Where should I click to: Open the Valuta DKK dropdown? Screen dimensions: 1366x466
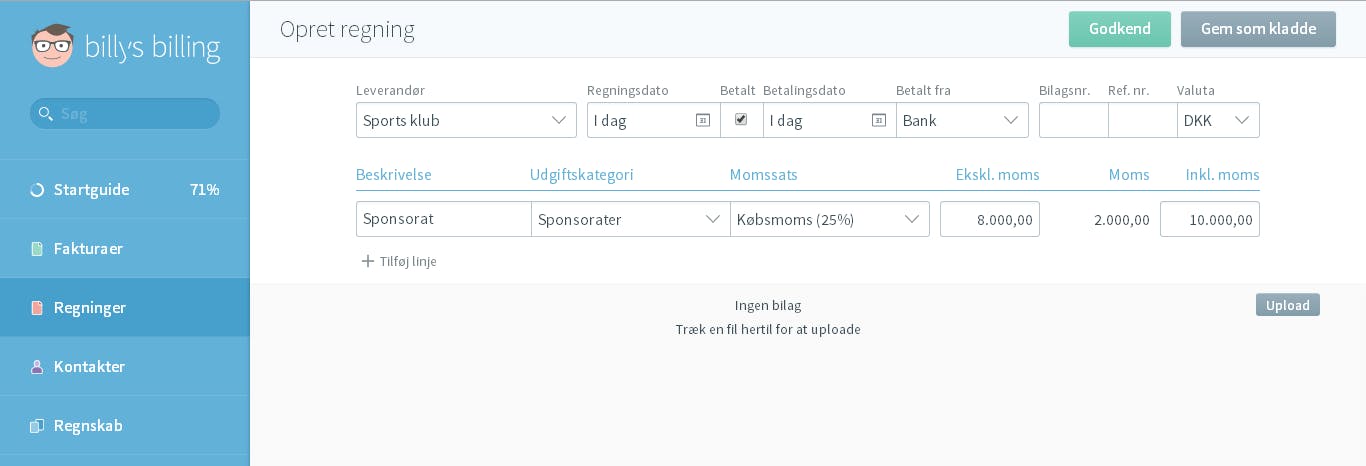(x=1218, y=120)
